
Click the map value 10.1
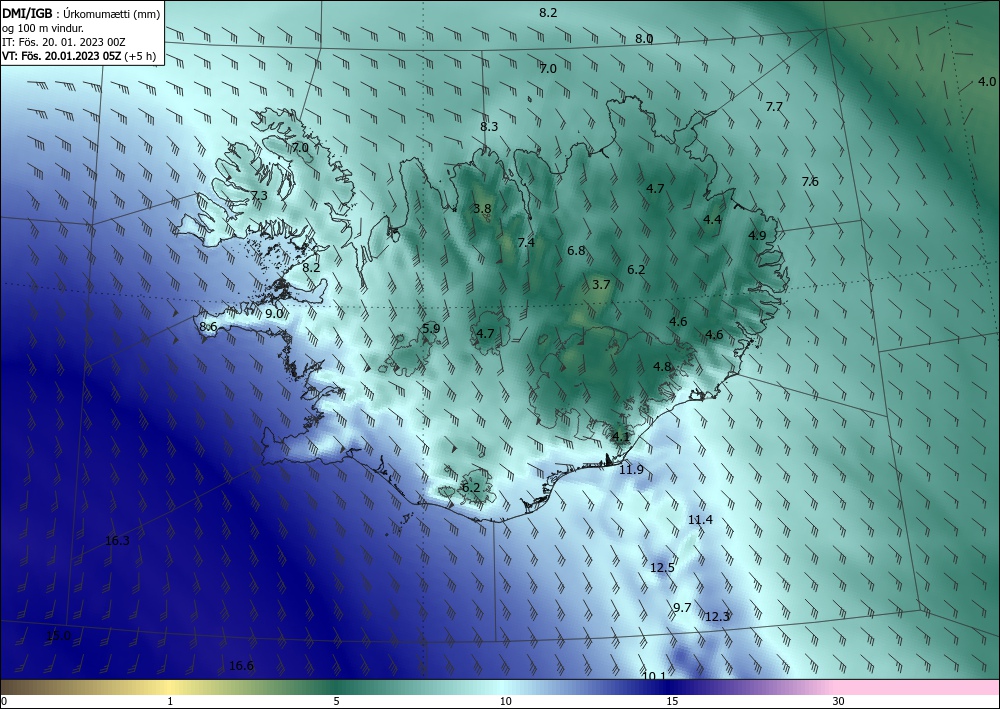[654, 676]
